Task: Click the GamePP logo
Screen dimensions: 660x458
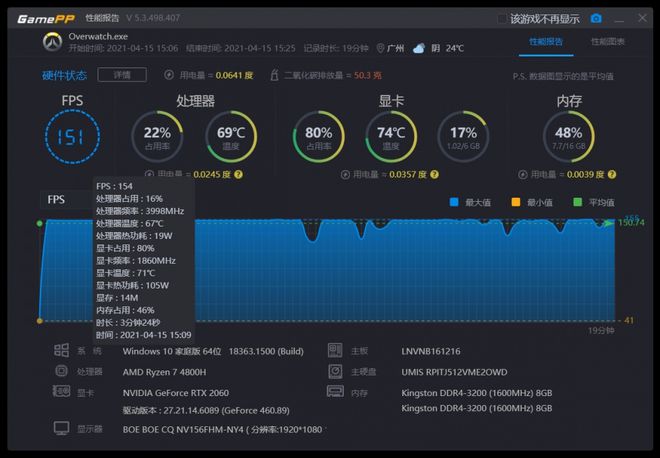Action: (x=45, y=19)
